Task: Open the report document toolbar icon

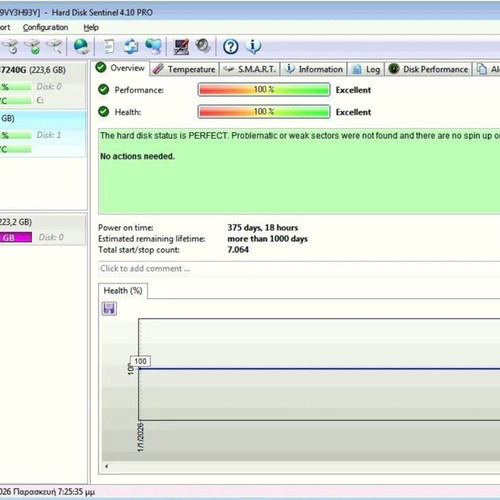Action: pos(109,46)
